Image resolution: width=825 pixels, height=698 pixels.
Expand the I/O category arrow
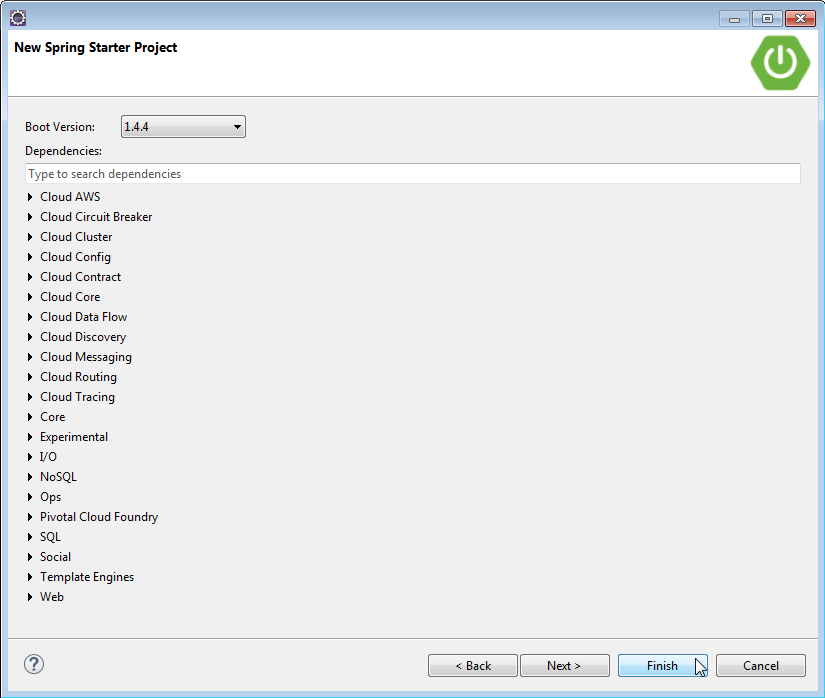click(30, 457)
